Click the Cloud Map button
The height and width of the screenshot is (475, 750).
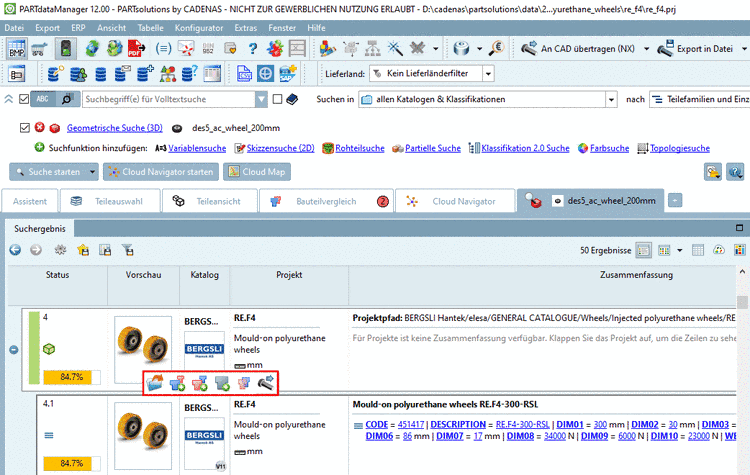tap(257, 172)
